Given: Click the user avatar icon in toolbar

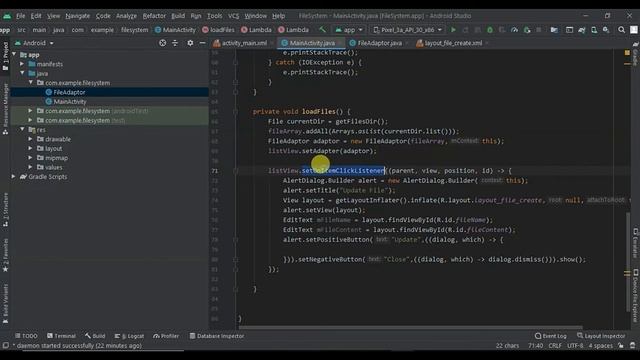Looking at the screenshot, I should pos(634,30).
